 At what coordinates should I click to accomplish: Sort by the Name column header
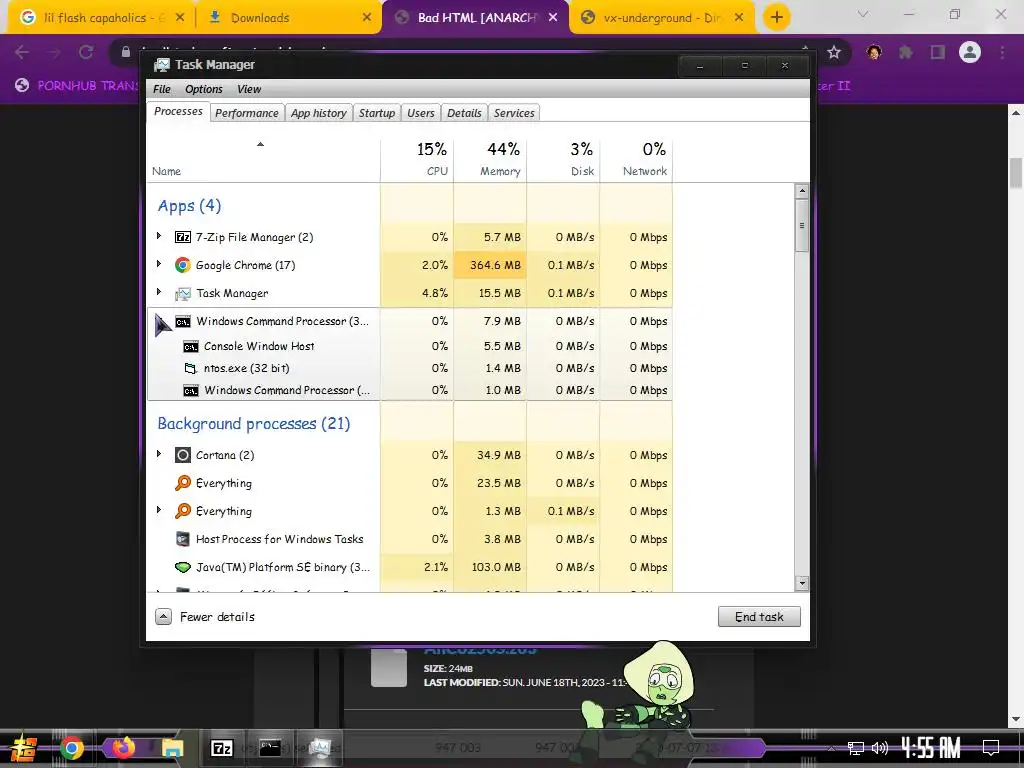click(263, 159)
